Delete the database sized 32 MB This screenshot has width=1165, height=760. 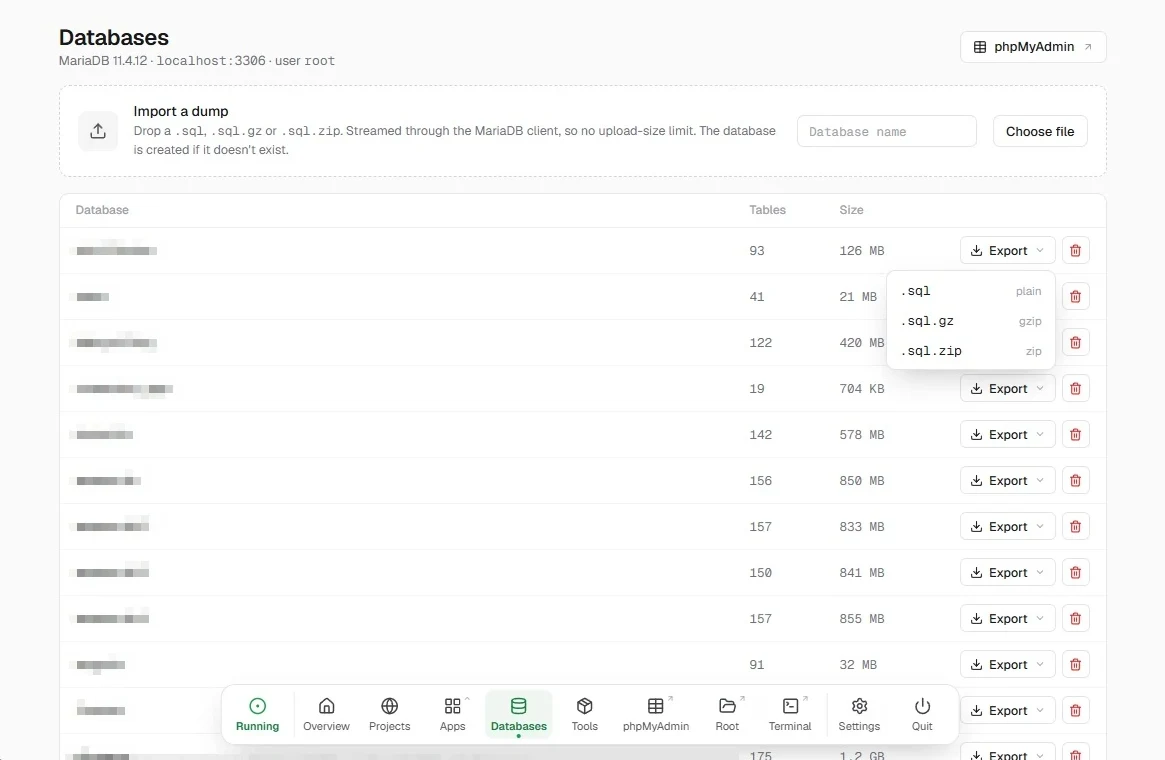[1075, 665]
